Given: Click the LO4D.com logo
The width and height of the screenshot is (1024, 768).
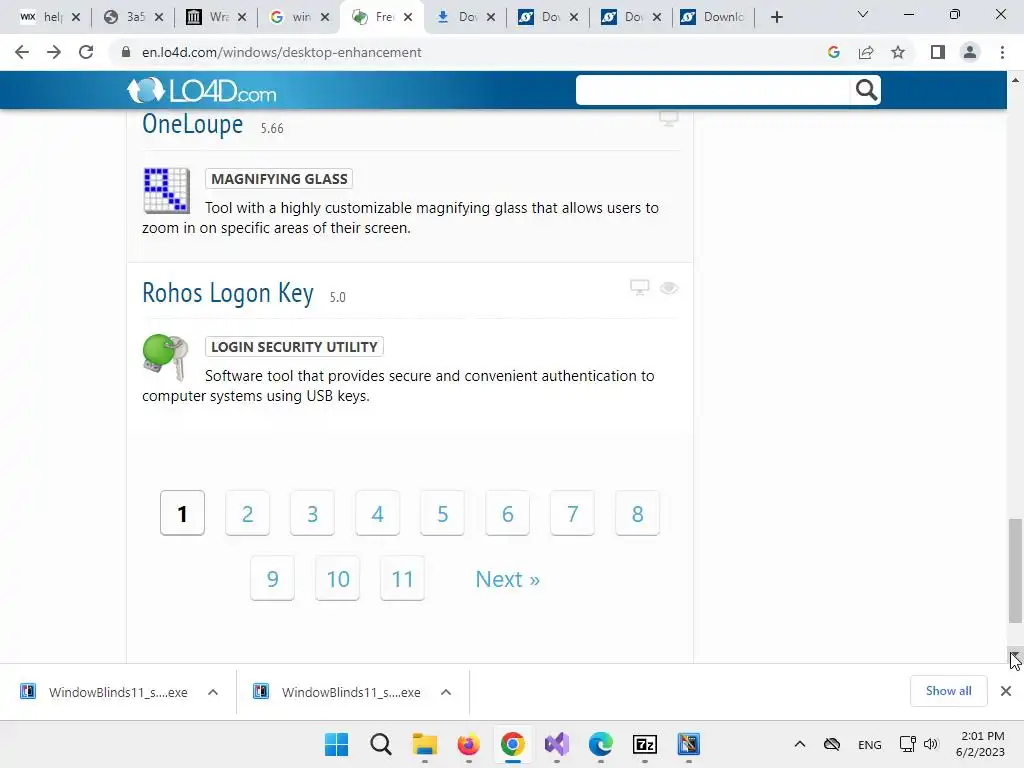Looking at the screenshot, I should coord(202,91).
